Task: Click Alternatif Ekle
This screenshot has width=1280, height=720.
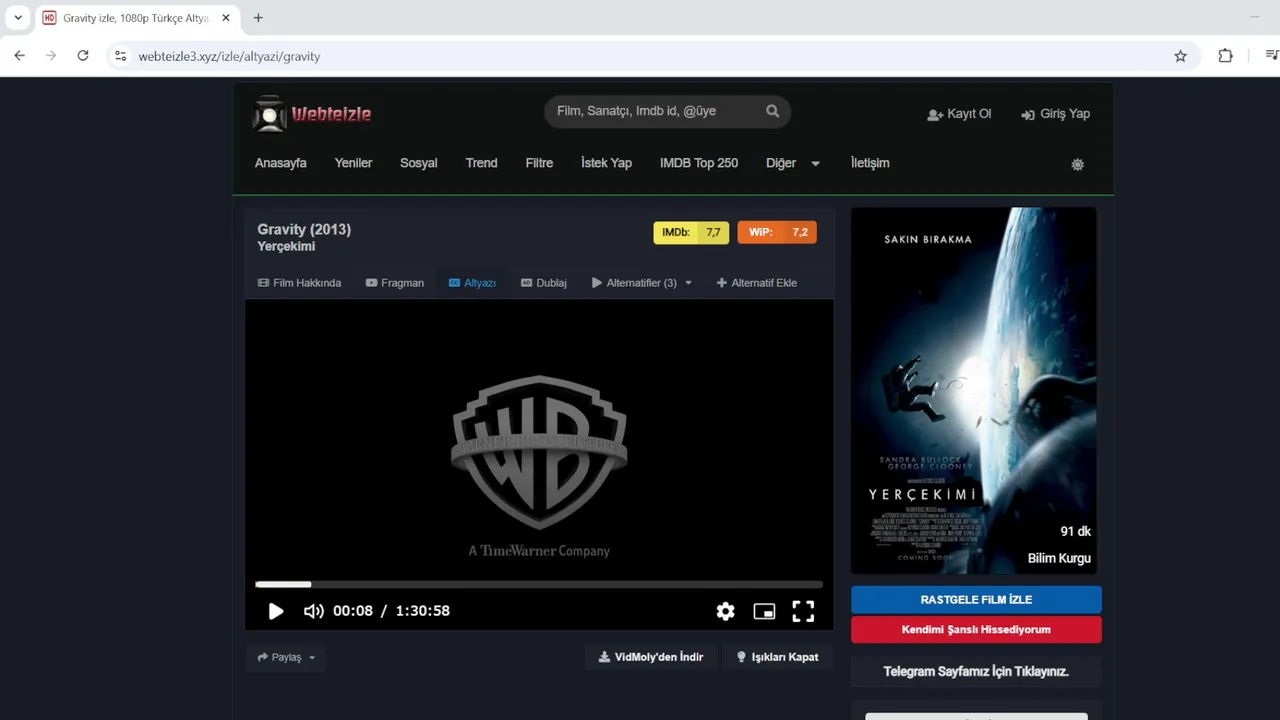Action: [x=756, y=283]
